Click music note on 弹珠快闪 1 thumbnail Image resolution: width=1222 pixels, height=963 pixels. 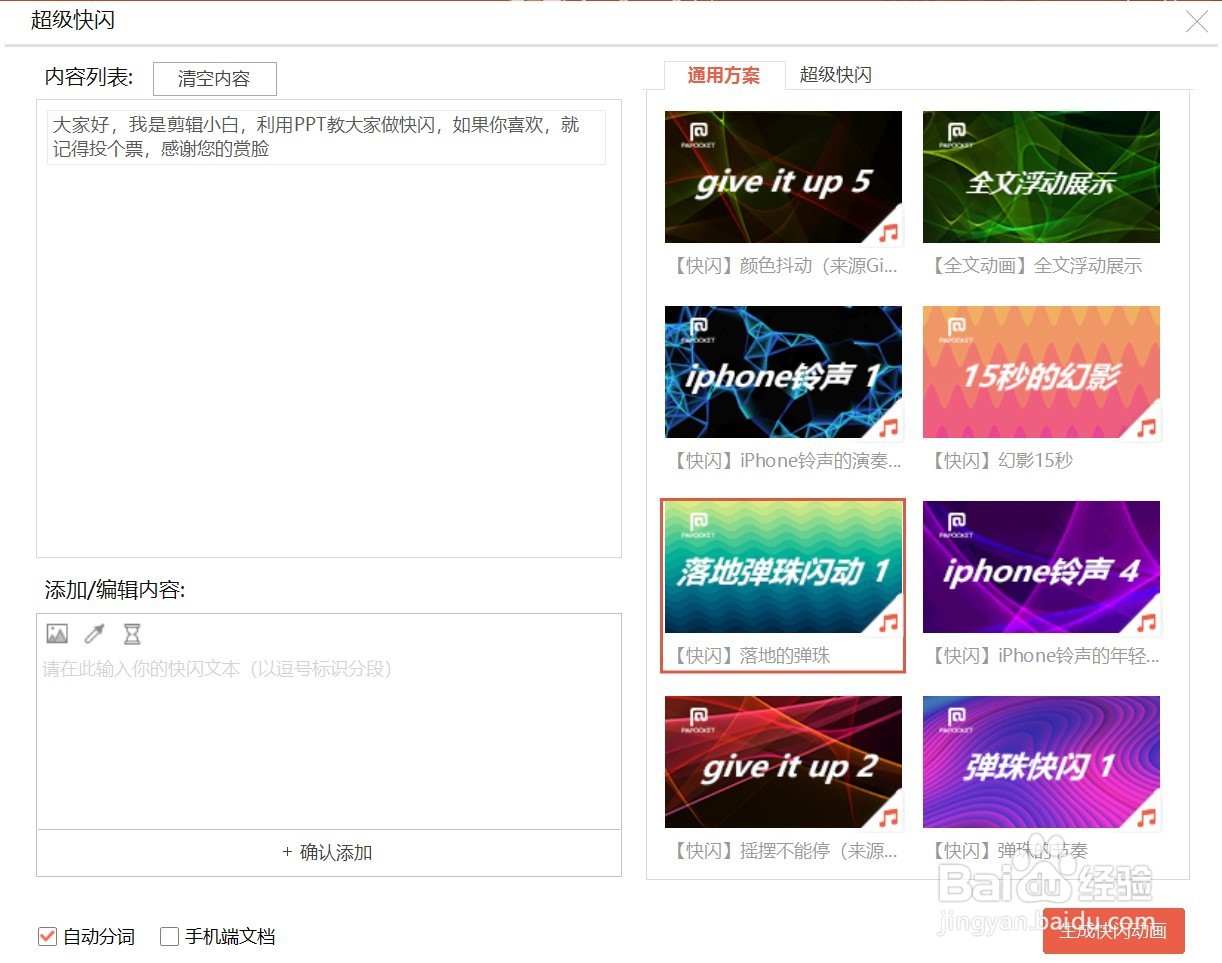pyautogui.click(x=1146, y=817)
